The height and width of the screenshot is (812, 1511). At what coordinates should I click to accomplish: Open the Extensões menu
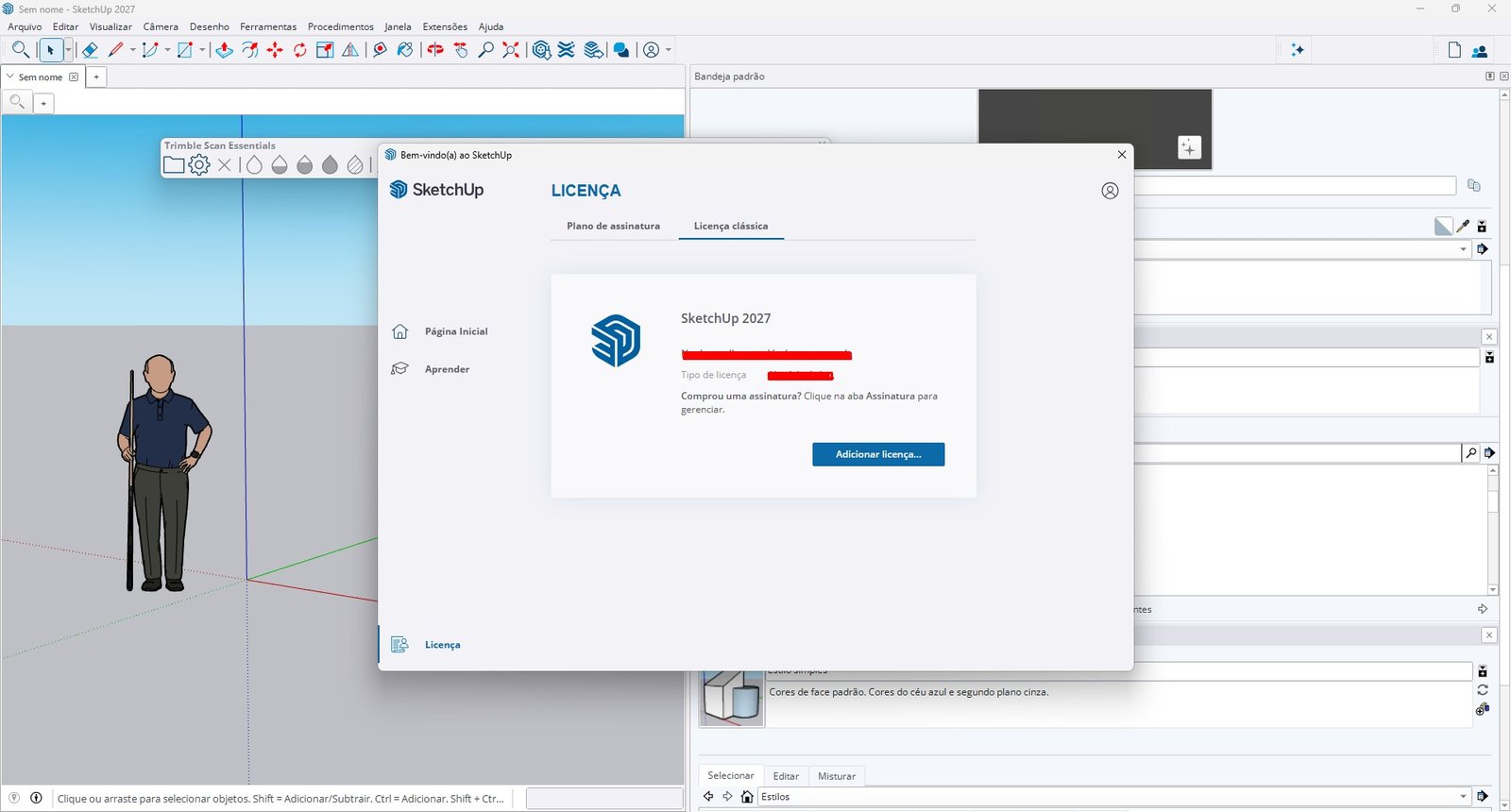click(445, 26)
